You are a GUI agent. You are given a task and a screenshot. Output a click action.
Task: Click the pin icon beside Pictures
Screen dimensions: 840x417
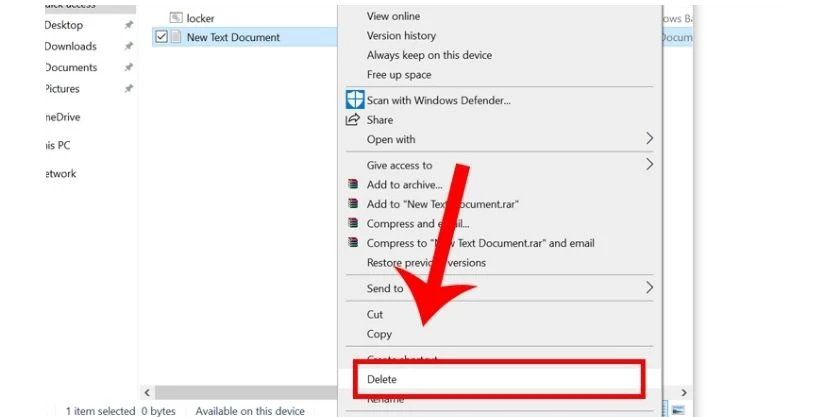128,89
